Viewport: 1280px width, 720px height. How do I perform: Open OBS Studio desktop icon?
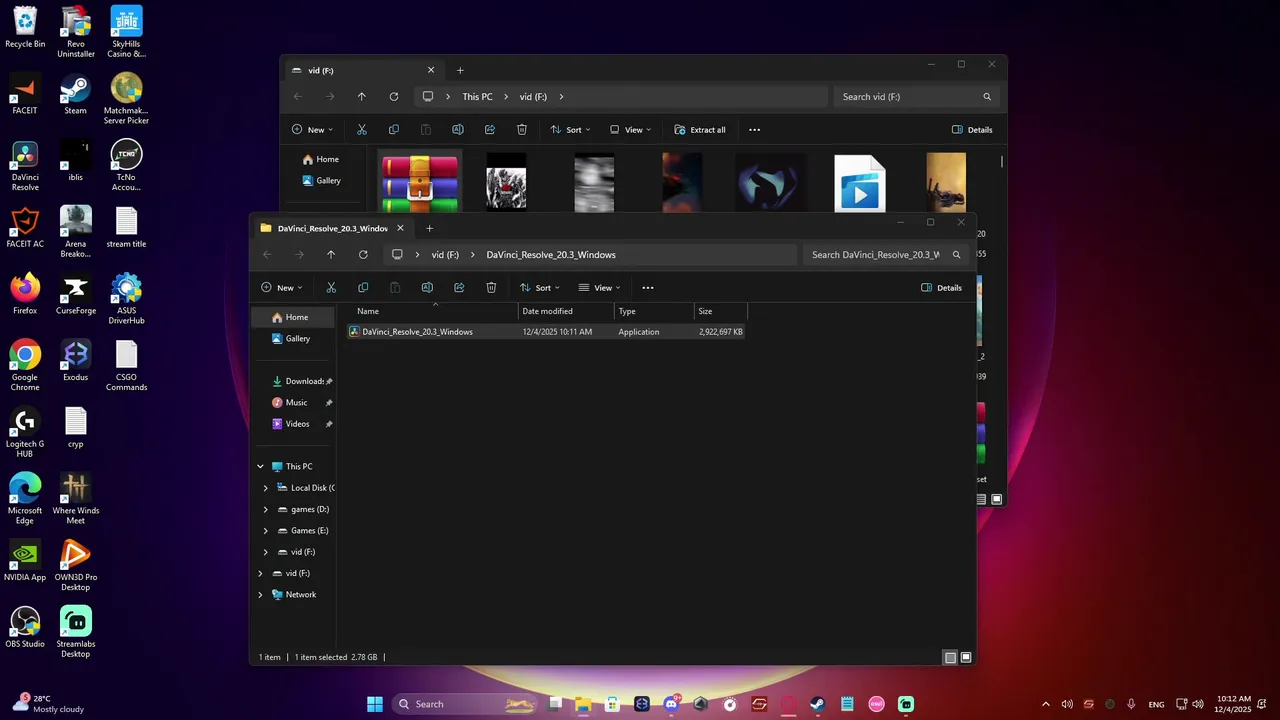click(x=25, y=627)
